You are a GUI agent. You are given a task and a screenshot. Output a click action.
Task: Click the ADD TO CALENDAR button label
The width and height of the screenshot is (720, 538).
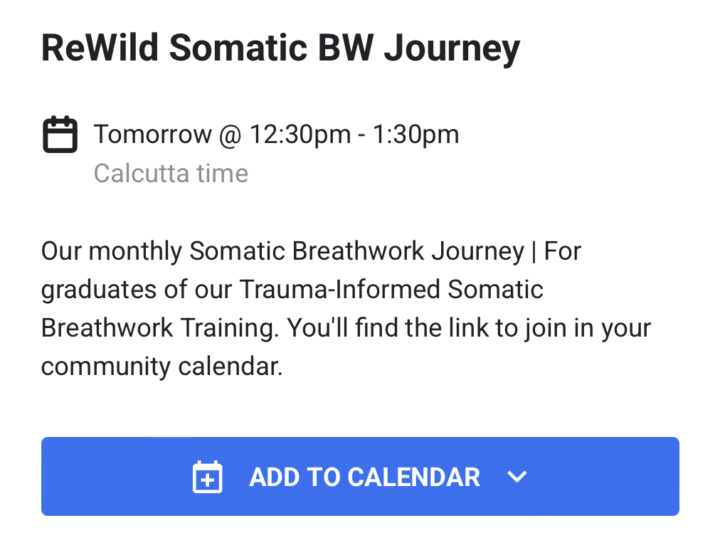[x=365, y=477]
